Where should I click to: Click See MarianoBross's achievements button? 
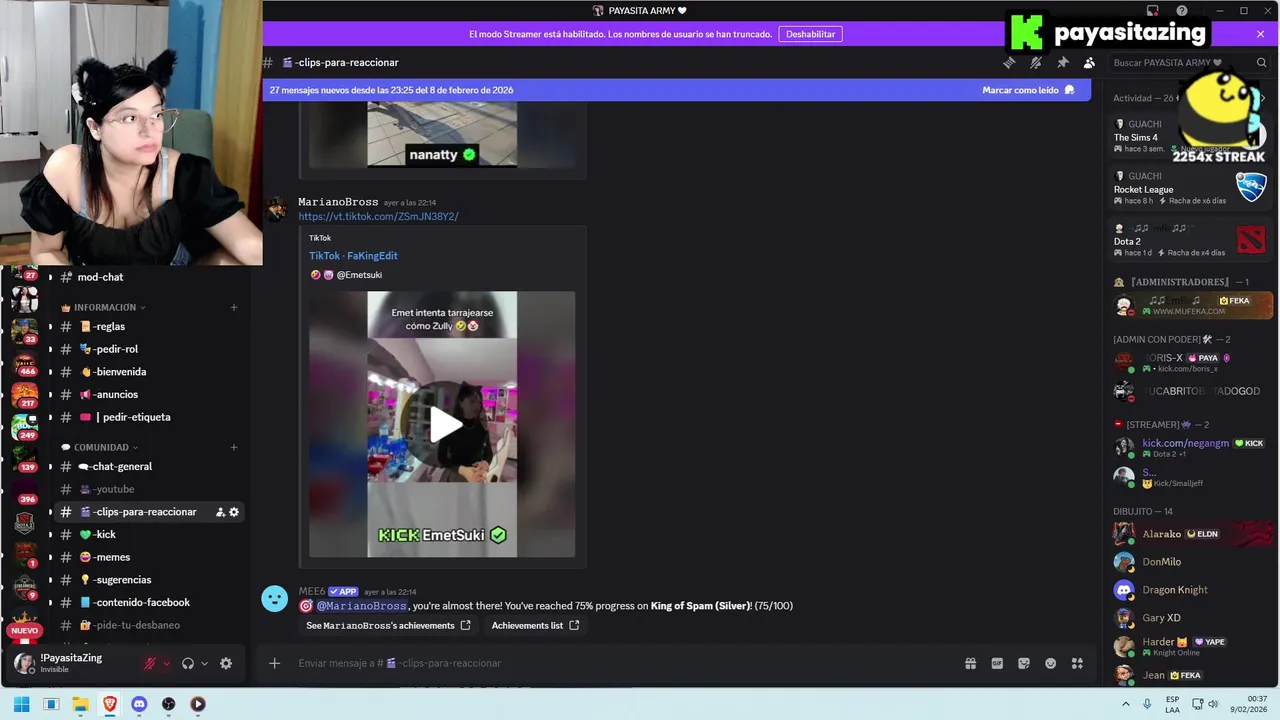388,626
